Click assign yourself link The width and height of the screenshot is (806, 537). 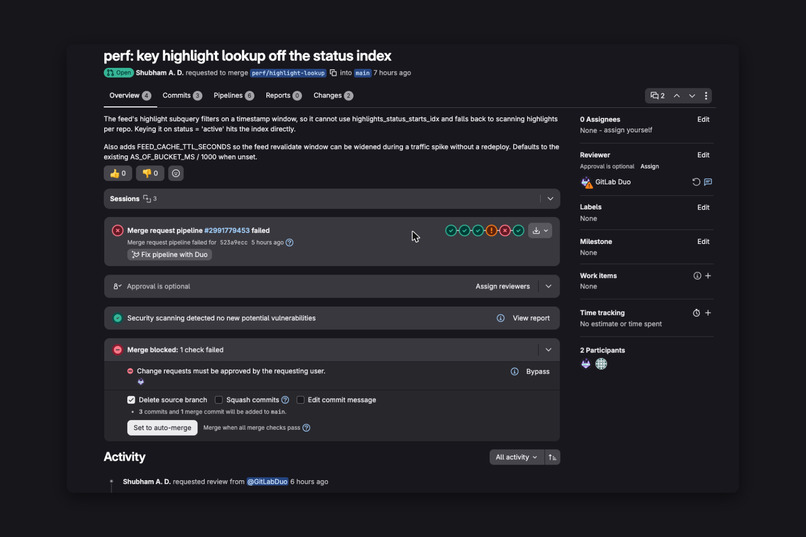pyautogui.click(x=628, y=130)
